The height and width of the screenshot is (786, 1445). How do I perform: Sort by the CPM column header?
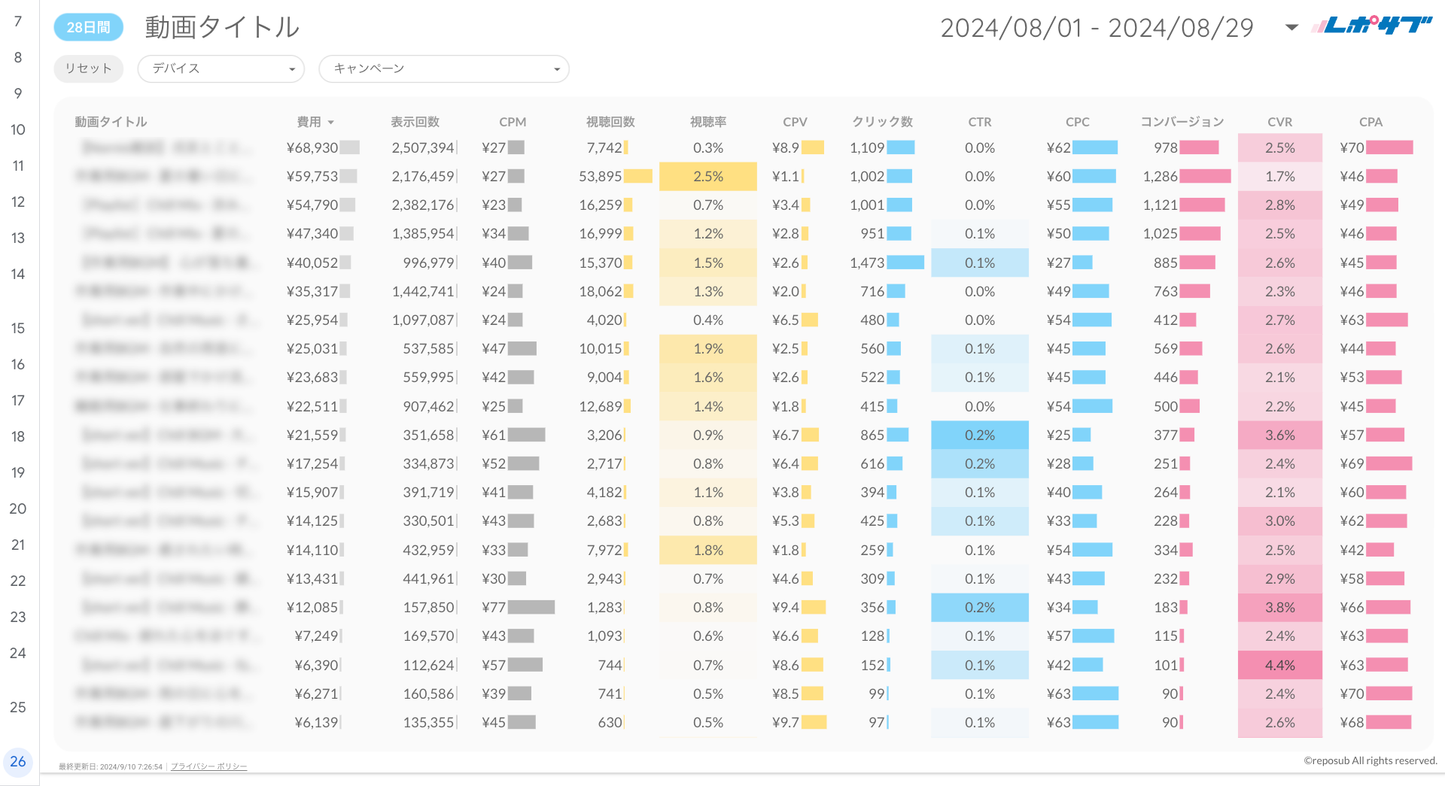tap(512, 122)
